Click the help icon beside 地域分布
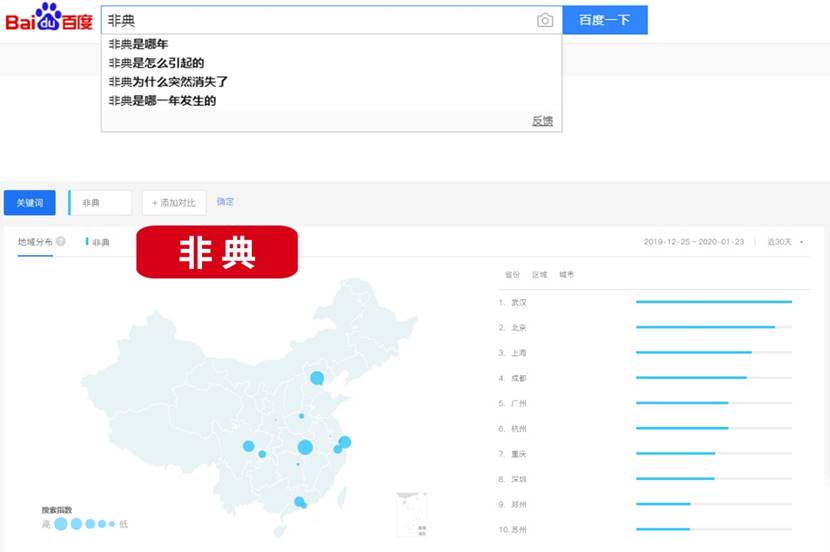Viewport: 830px width, 552px height. click(x=61, y=242)
